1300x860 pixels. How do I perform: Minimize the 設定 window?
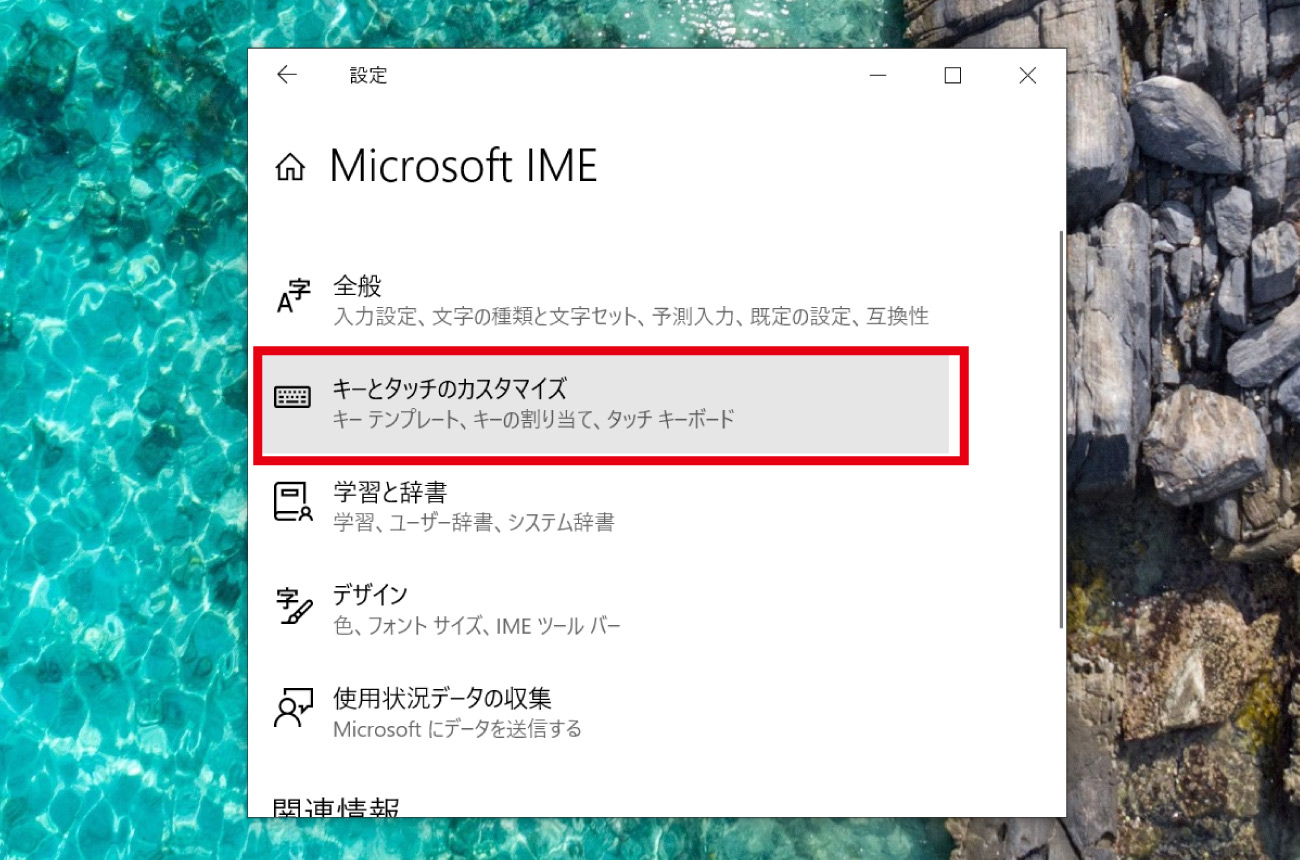click(878, 75)
